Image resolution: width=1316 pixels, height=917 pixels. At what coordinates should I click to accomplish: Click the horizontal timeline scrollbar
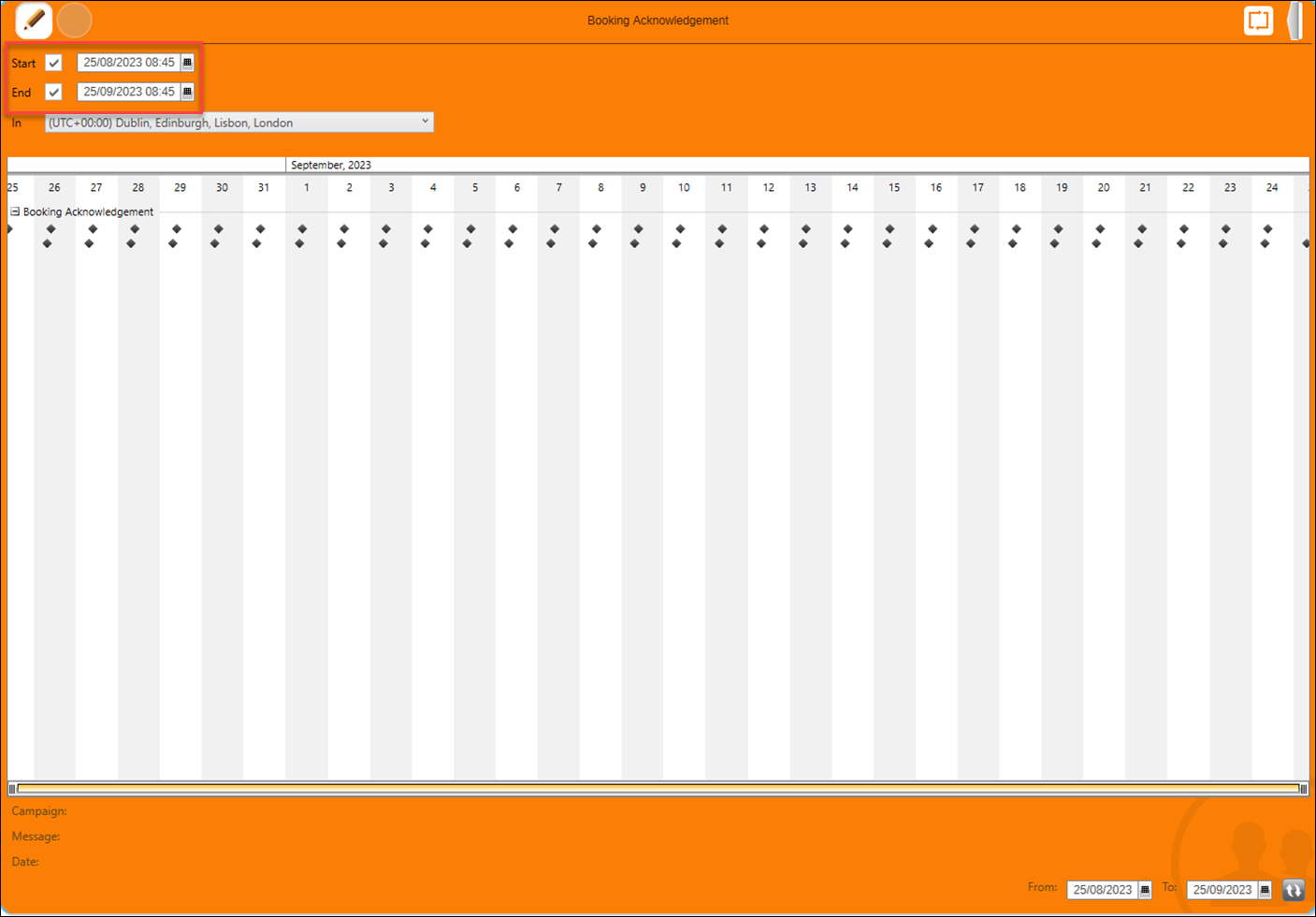658,789
